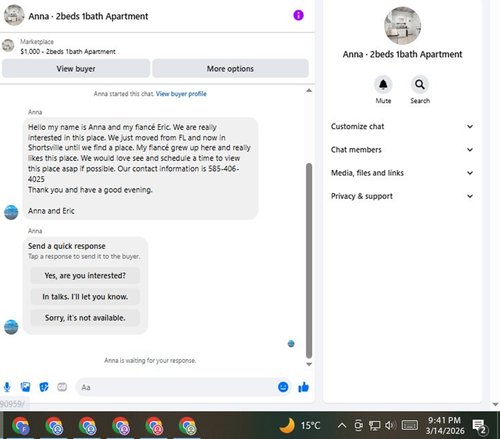Click scroll-down arrow of chat scrollbar

tap(309, 364)
